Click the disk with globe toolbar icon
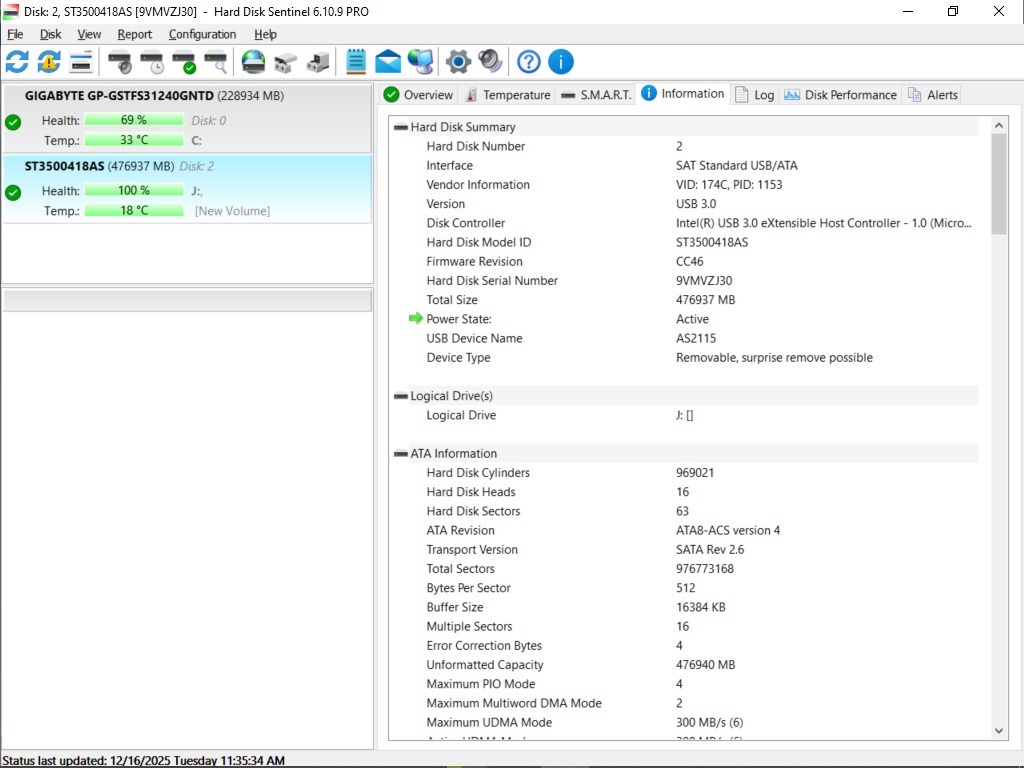 [254, 62]
